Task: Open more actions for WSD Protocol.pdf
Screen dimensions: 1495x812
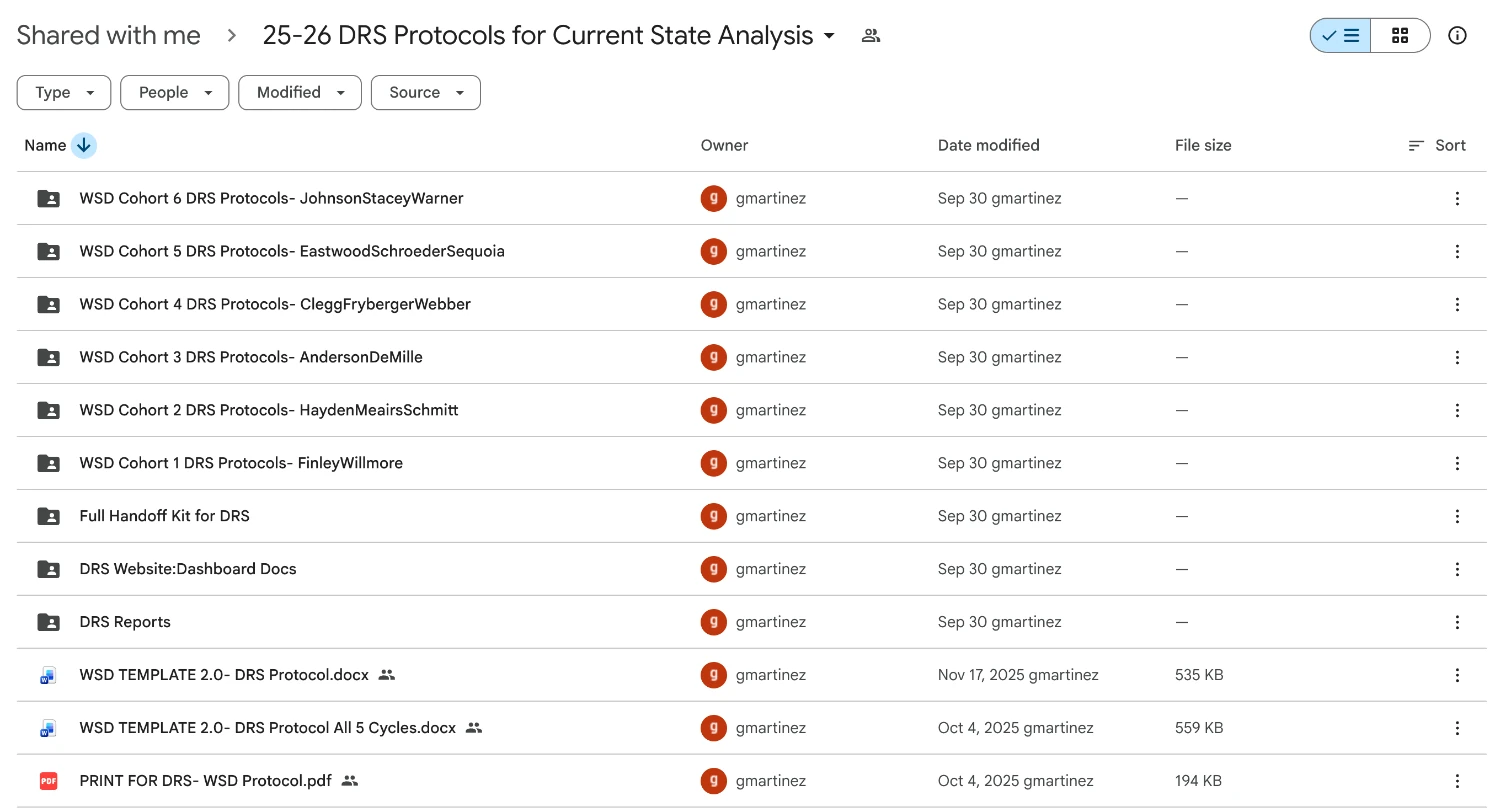Action: pos(1457,781)
